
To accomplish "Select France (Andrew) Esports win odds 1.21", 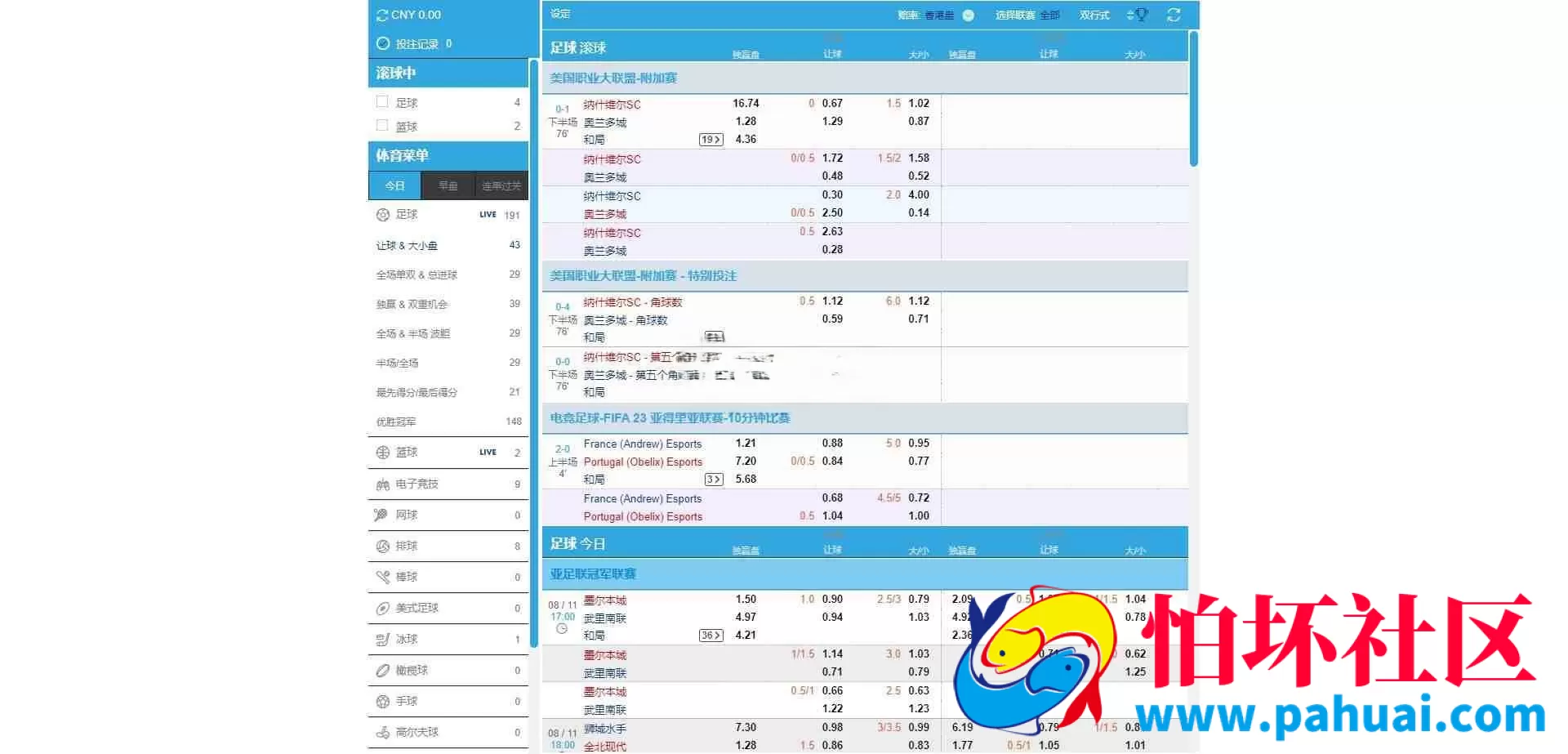I will pos(746,444).
